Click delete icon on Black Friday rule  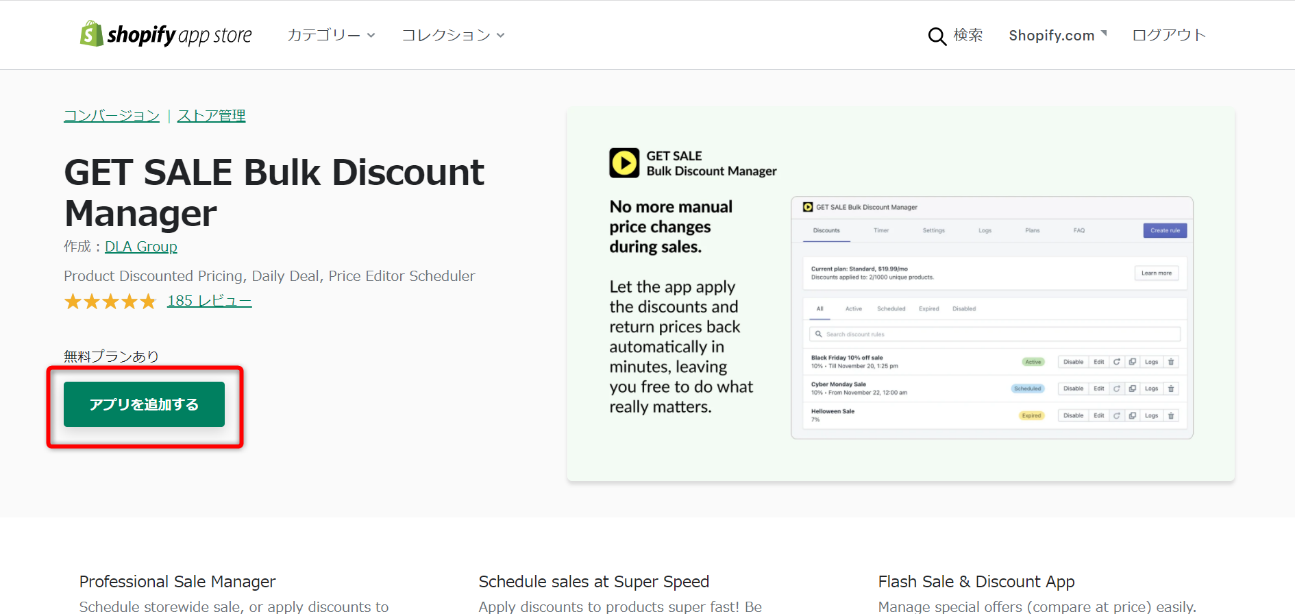pyautogui.click(x=1171, y=362)
